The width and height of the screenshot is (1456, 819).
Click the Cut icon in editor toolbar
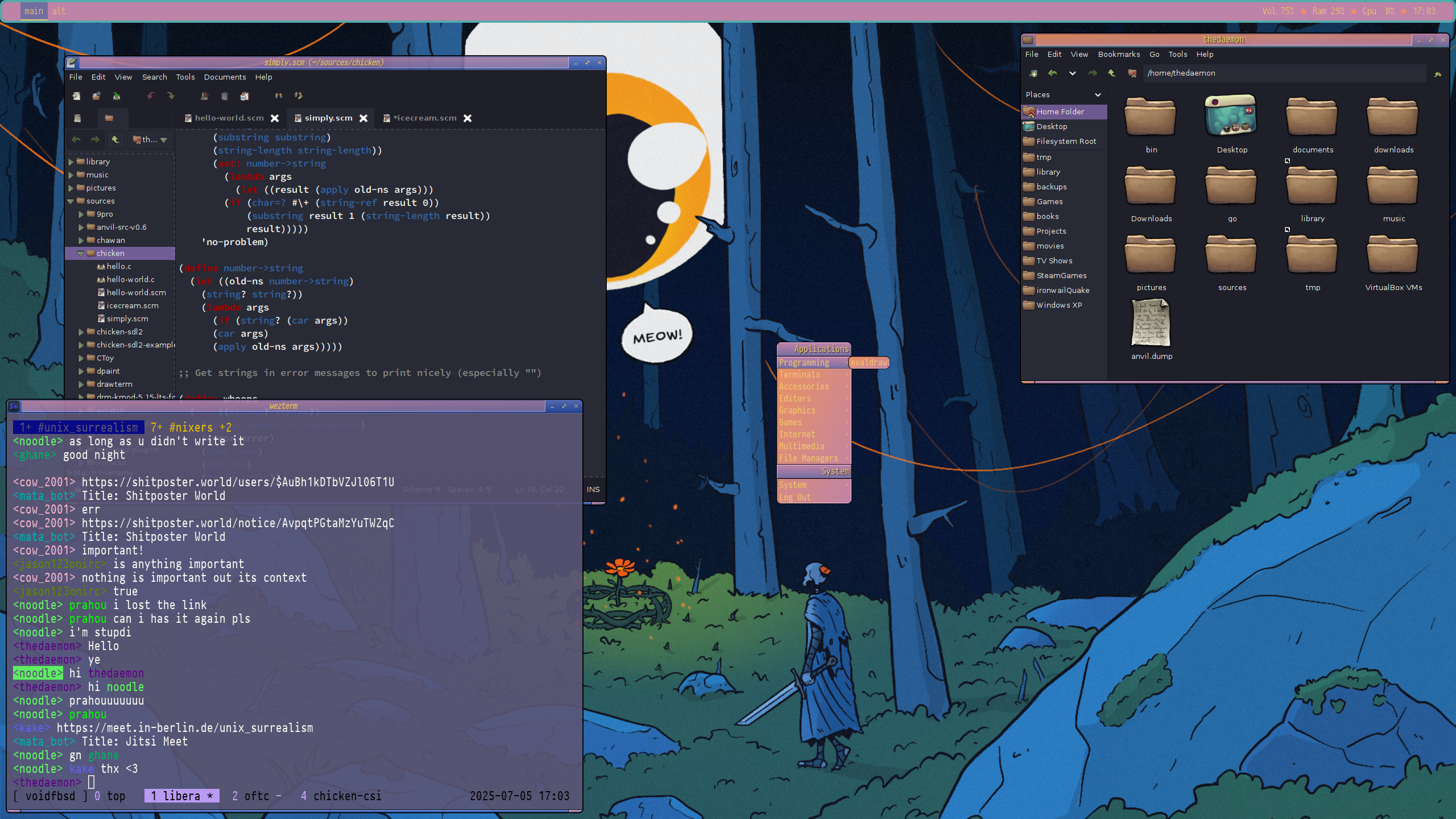[205, 96]
